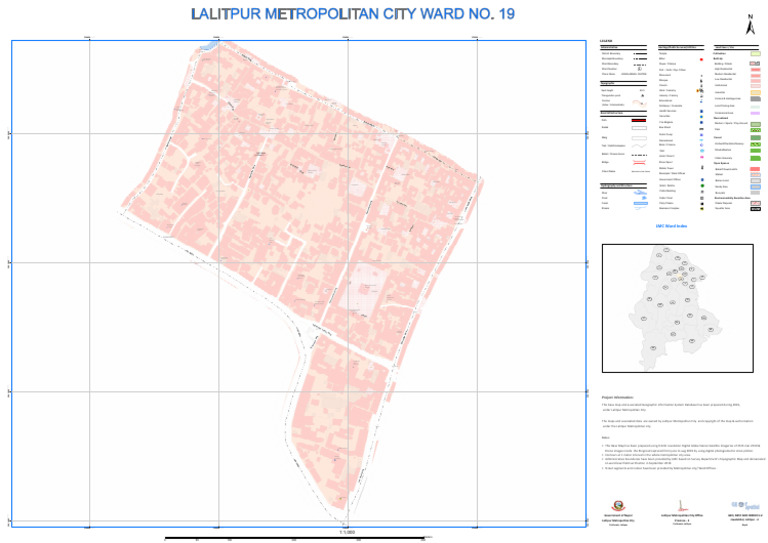Click the 'Notes:' heading
The image size is (768, 543).
[x=606, y=438]
